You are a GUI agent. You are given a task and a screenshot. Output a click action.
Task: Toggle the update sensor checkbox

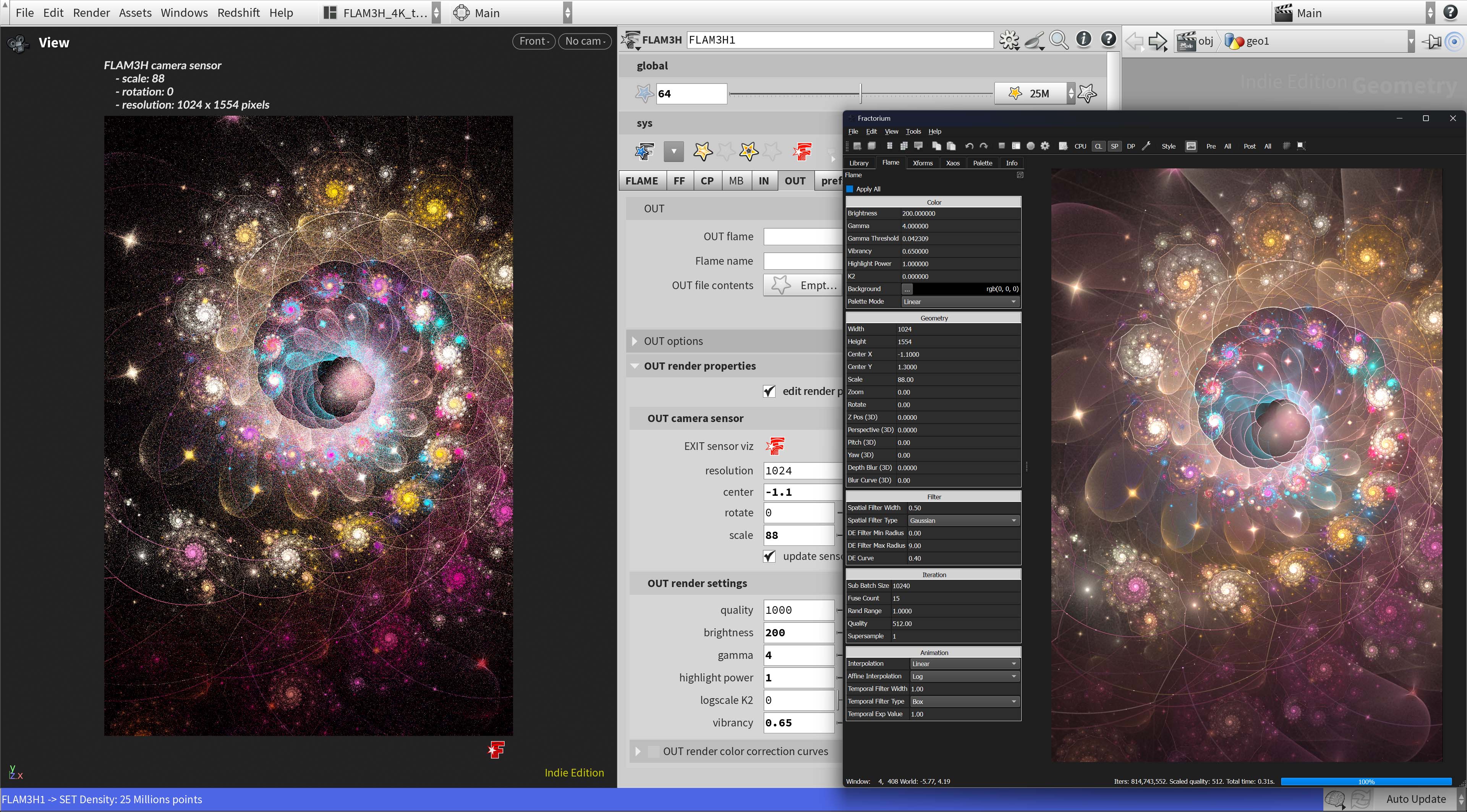769,556
